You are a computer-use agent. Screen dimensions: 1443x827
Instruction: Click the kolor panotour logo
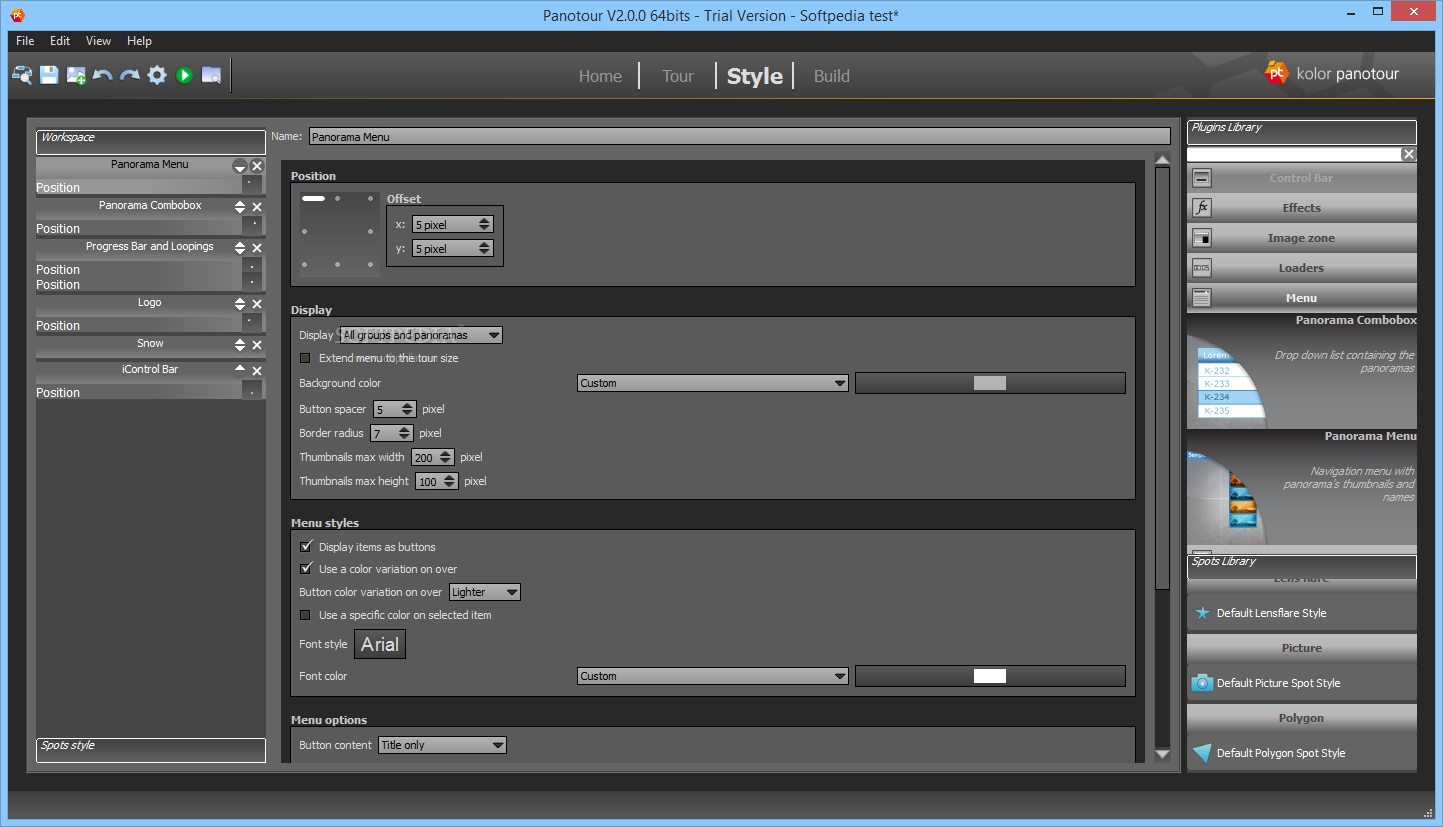(1333, 73)
